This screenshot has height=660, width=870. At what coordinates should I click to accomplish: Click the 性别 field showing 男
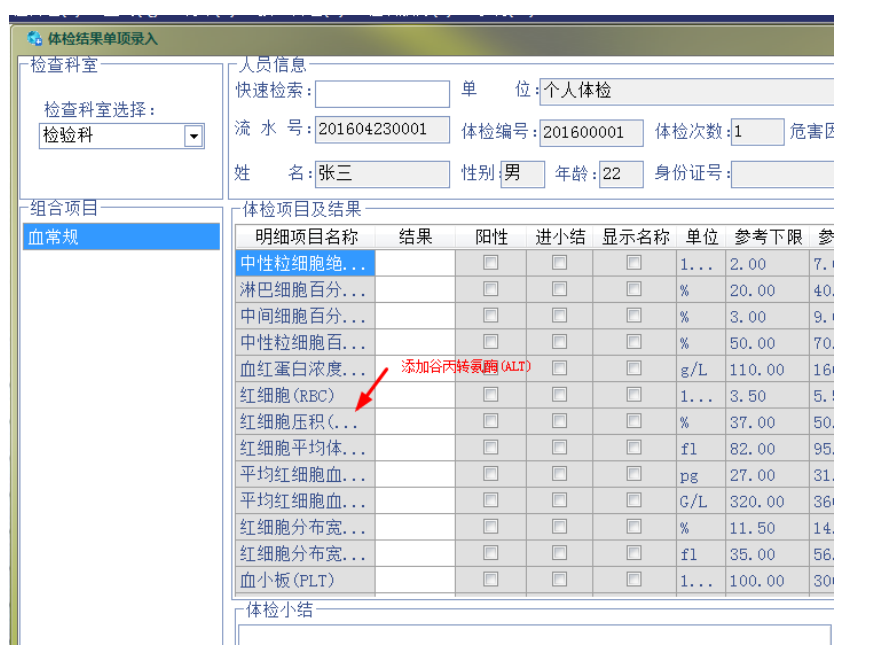[x=522, y=174]
